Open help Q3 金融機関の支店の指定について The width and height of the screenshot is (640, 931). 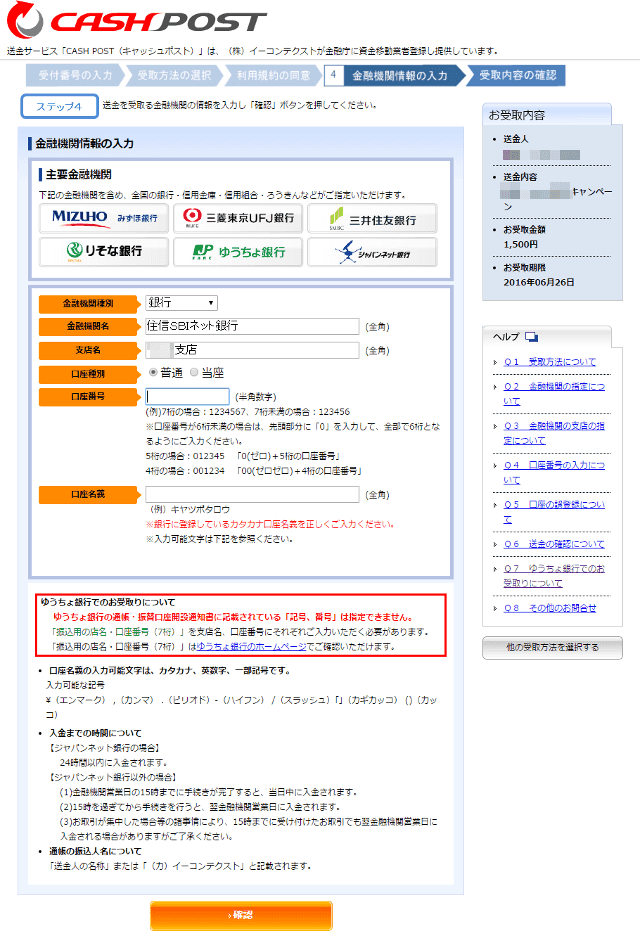(554, 433)
